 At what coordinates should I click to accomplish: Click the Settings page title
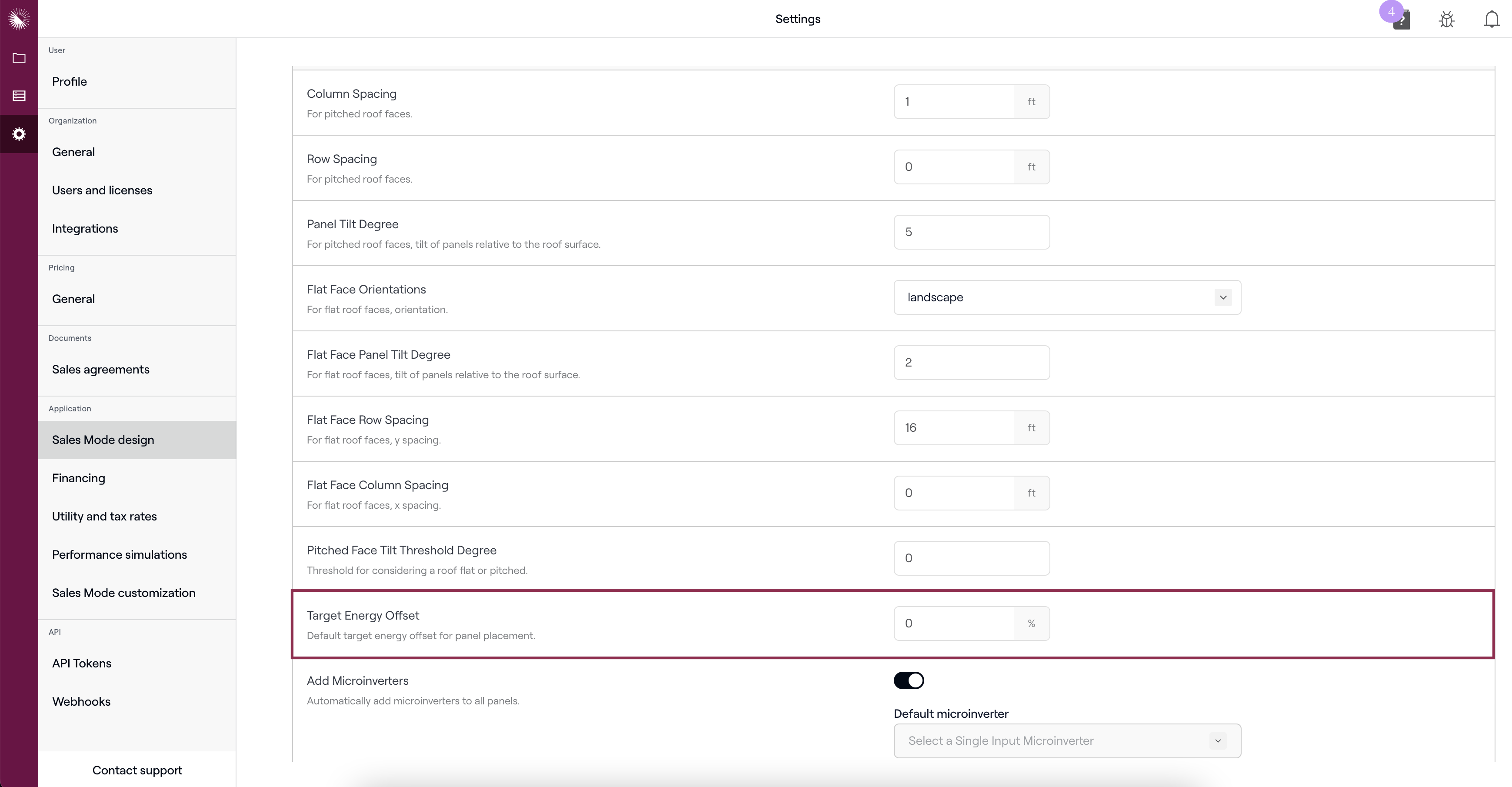(798, 19)
